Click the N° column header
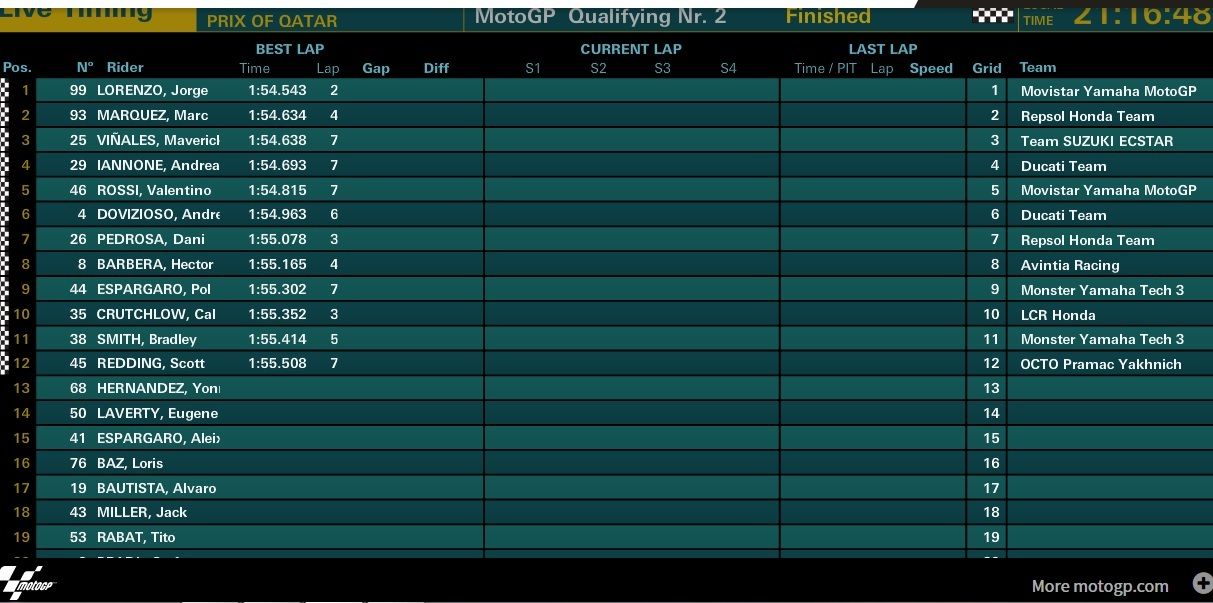Image resolution: width=1213 pixels, height=603 pixels. 85,68
